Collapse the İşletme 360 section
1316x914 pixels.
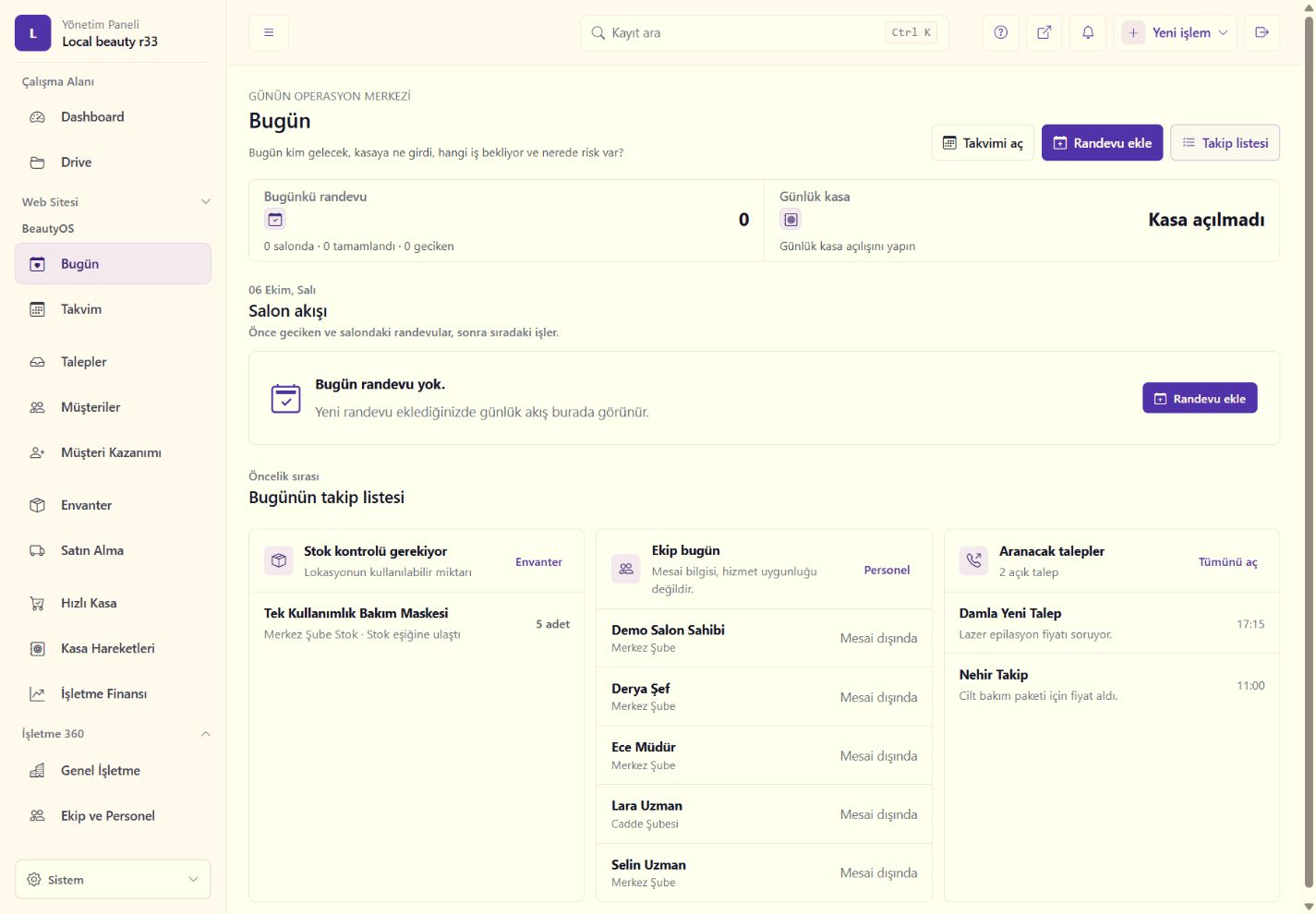pos(206,734)
